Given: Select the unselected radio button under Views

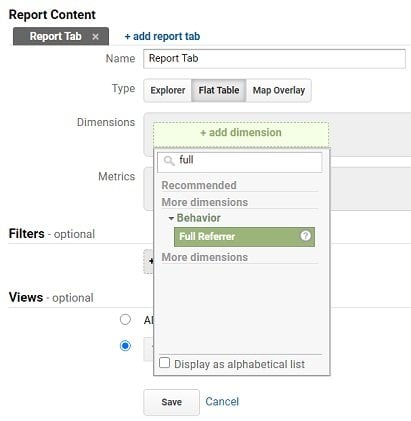Looking at the screenshot, I should 125,319.
